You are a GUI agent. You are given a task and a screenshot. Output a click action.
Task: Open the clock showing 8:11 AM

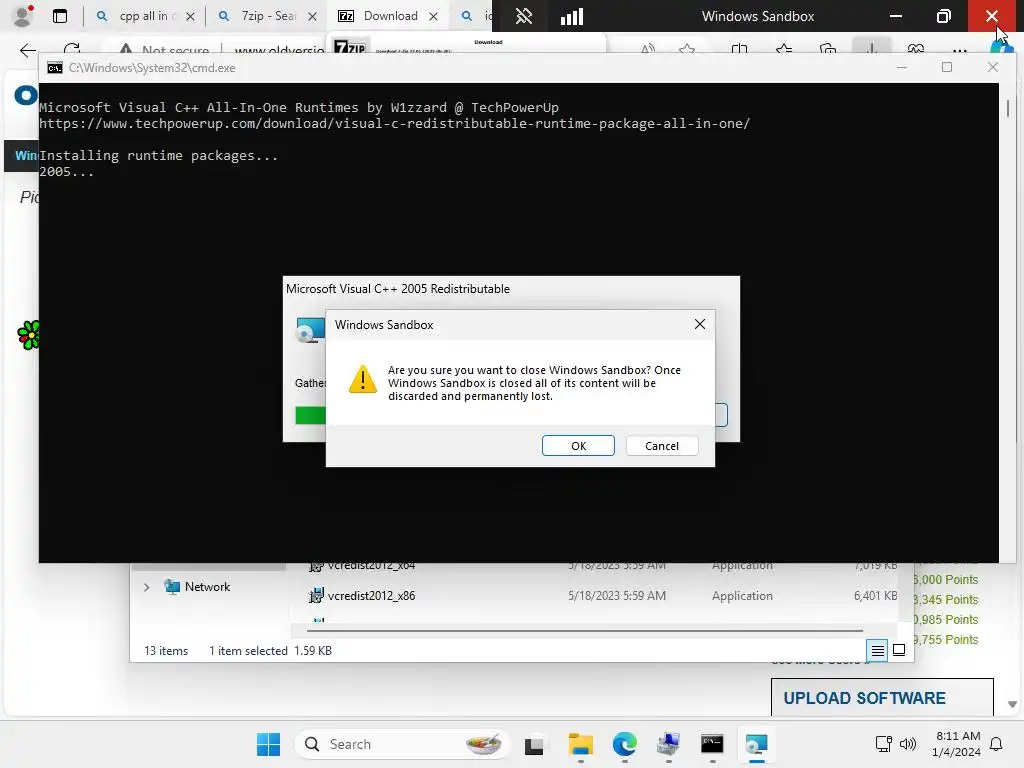(956, 744)
